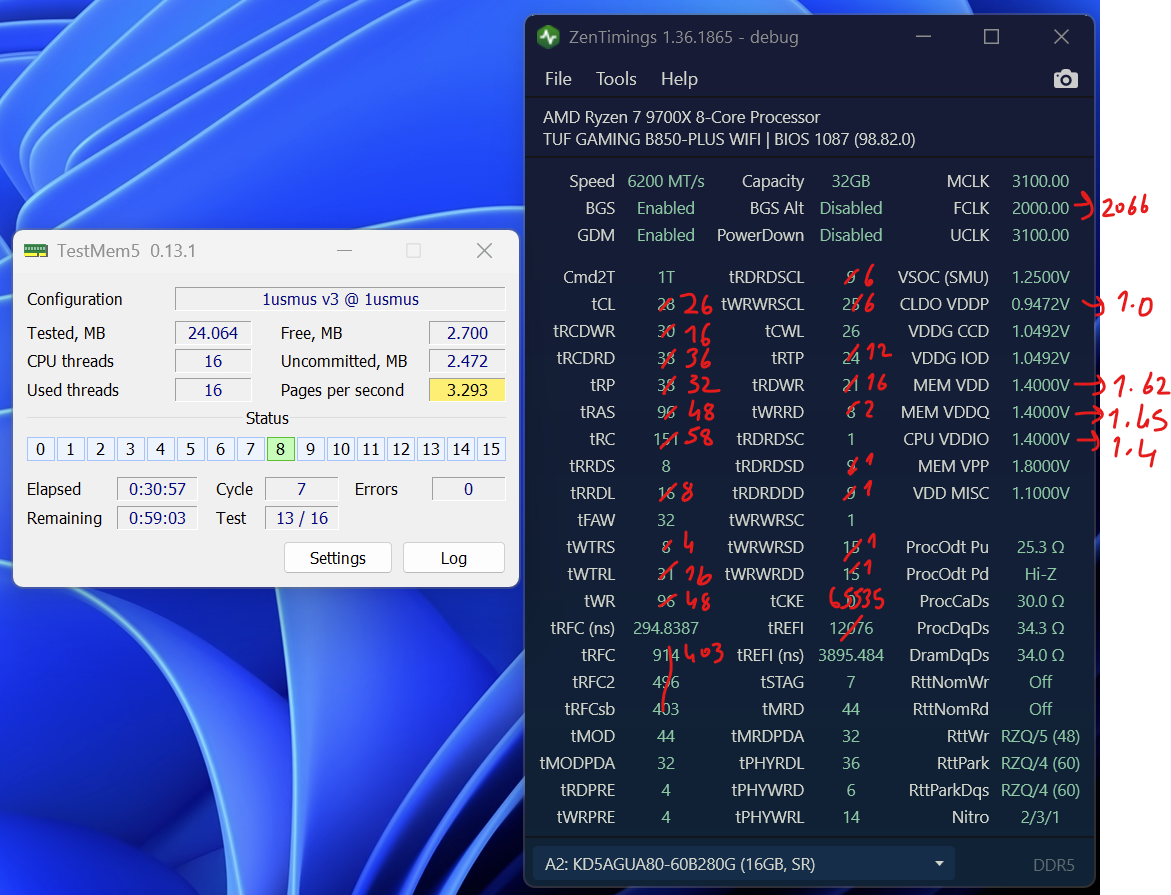Viewport: 1171px width, 895px height.
Task: Click the Remaining time 0:59:03
Action: point(157,518)
